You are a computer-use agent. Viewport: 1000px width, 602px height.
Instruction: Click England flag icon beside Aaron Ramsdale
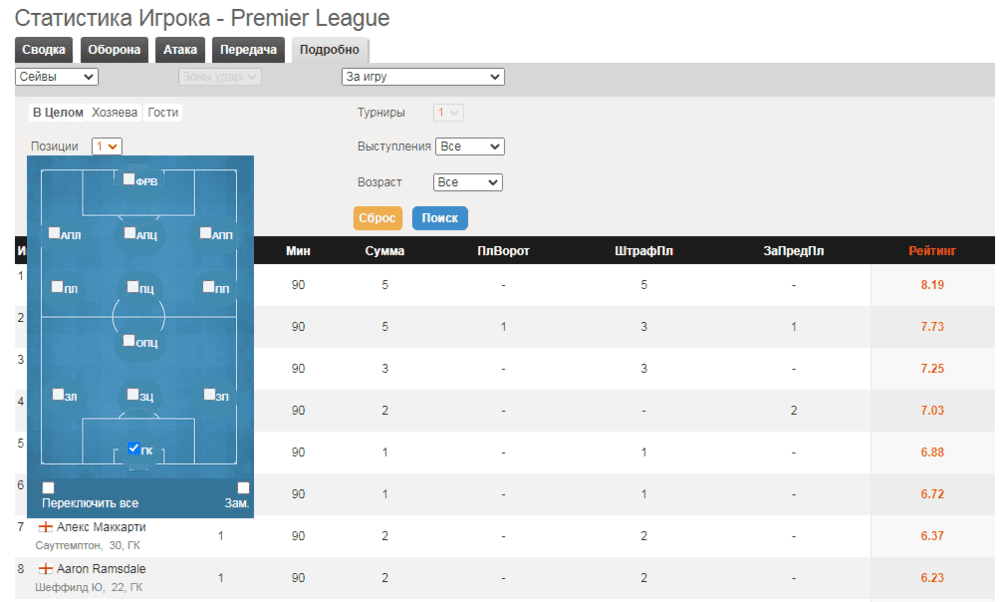pyautogui.click(x=45, y=569)
